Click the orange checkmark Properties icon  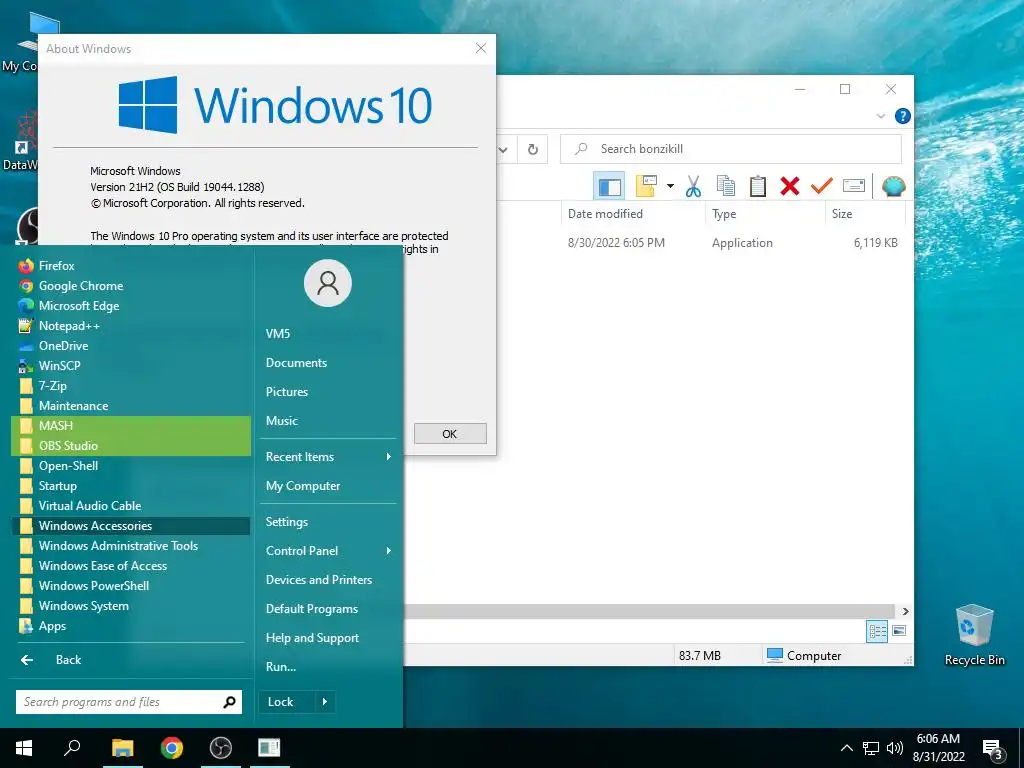822,186
